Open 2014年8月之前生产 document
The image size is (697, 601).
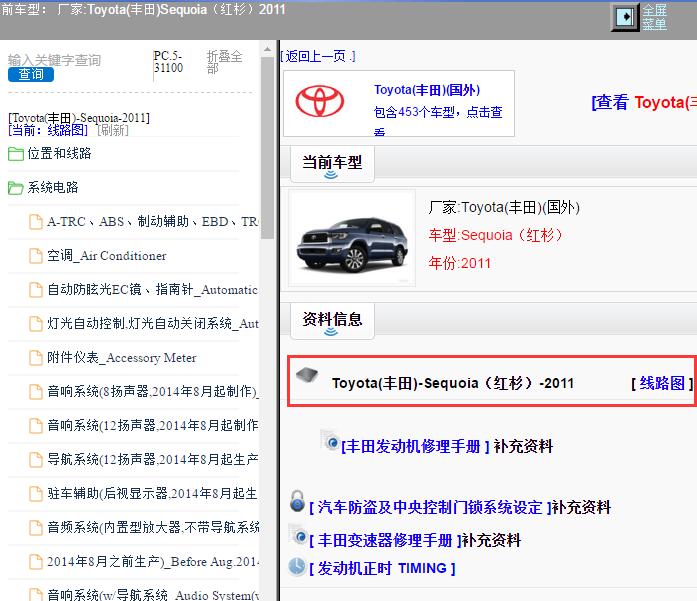coord(152,561)
